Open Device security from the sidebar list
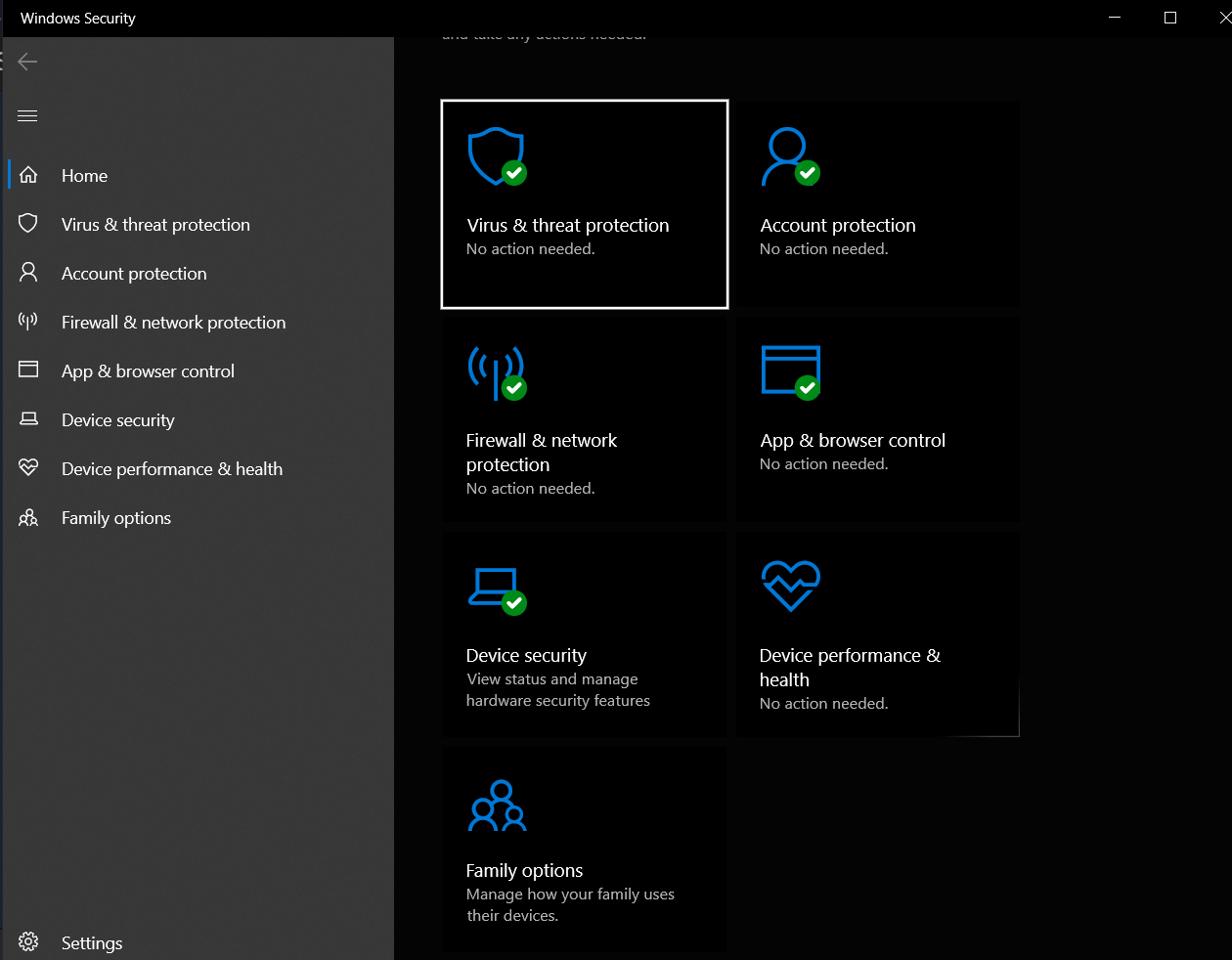1232x960 pixels. [x=117, y=420]
